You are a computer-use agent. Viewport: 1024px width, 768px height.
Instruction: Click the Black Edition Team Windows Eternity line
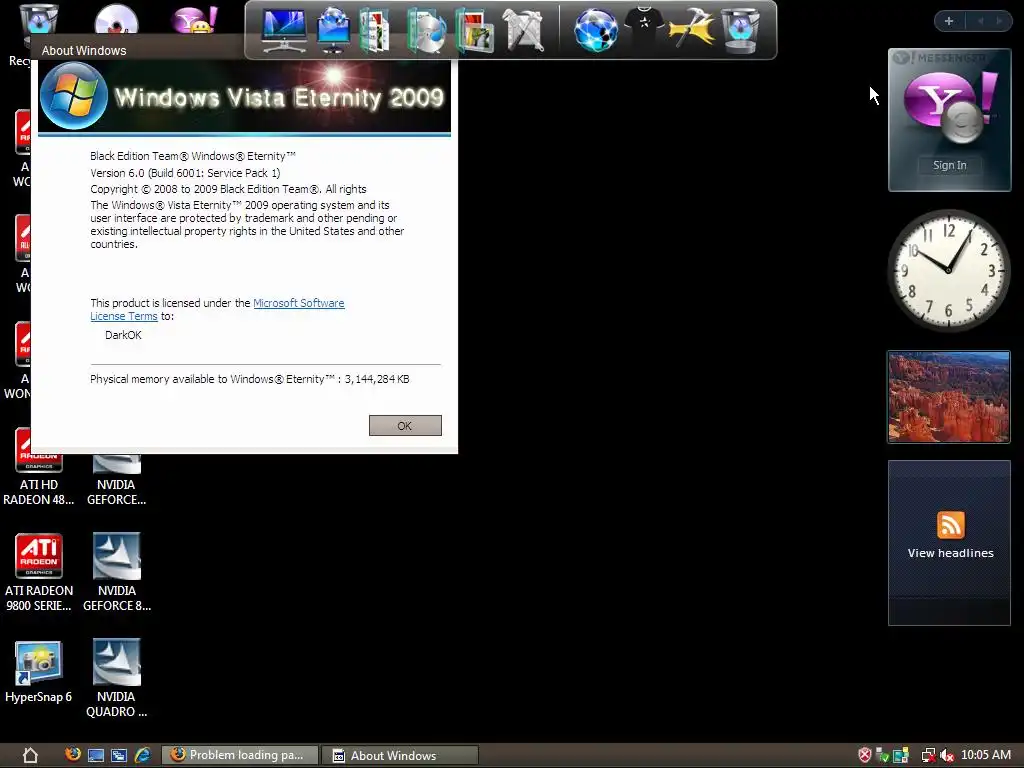[x=193, y=156]
